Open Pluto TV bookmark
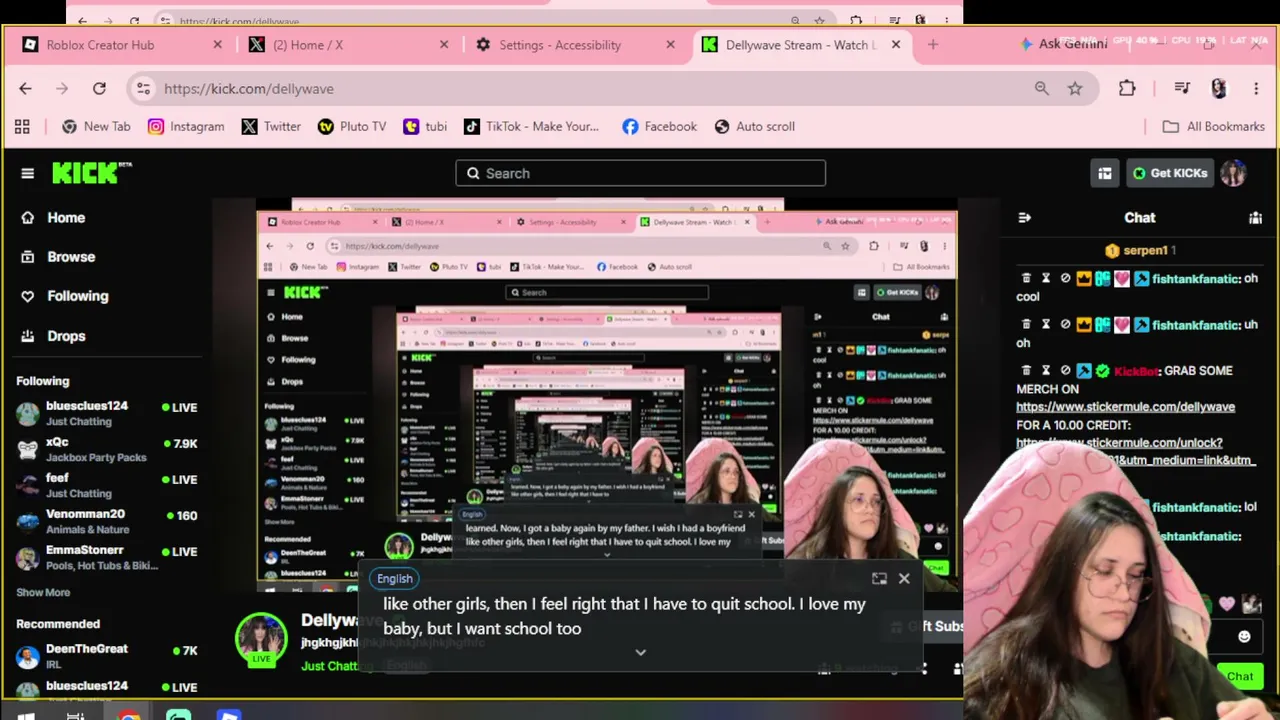The width and height of the screenshot is (1280, 720). [x=352, y=126]
